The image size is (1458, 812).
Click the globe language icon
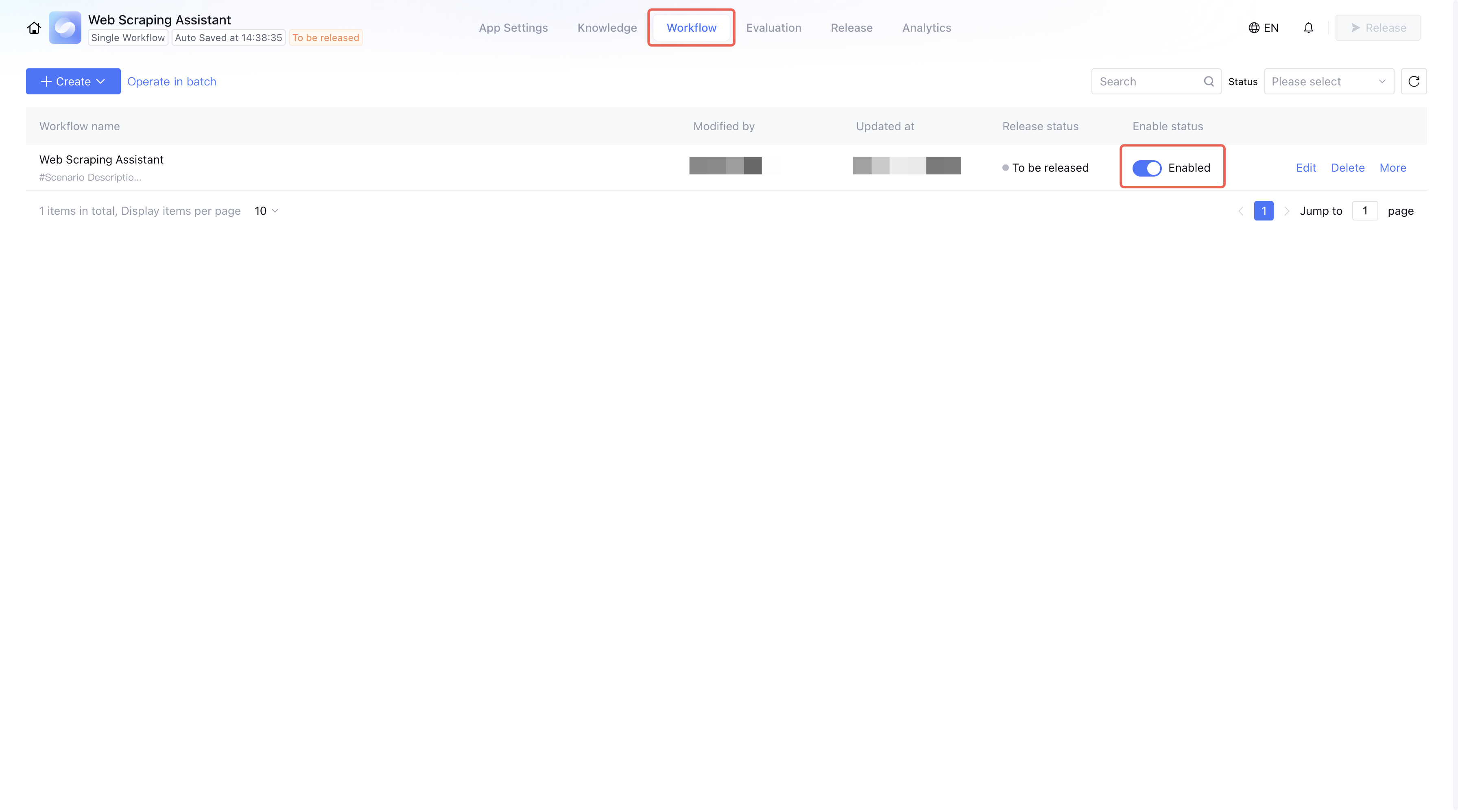pyautogui.click(x=1254, y=28)
